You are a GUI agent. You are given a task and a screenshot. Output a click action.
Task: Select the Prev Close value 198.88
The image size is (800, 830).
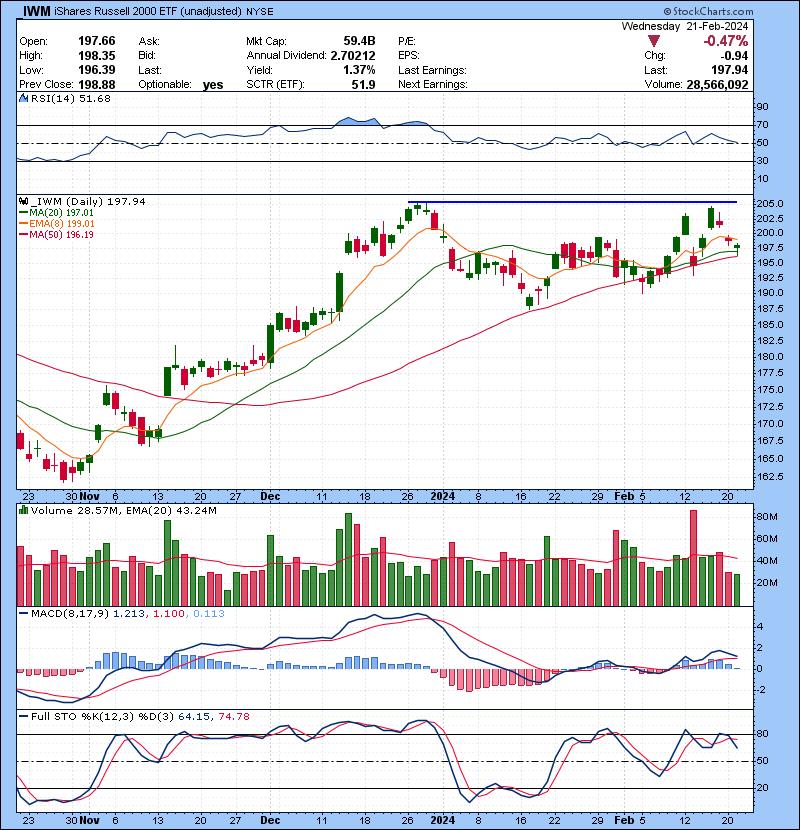(96, 84)
